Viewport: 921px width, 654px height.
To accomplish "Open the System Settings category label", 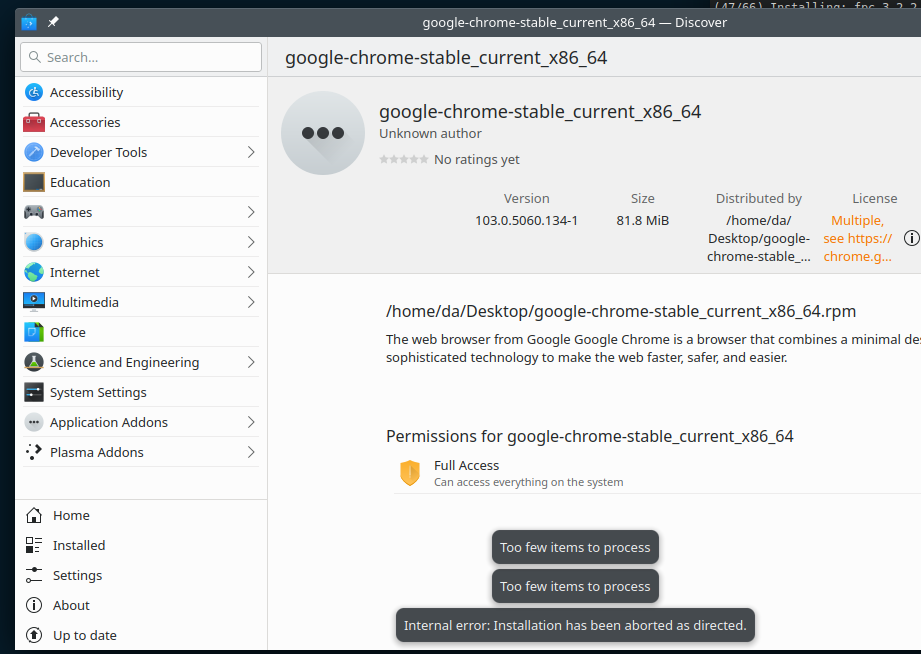I will coord(98,392).
